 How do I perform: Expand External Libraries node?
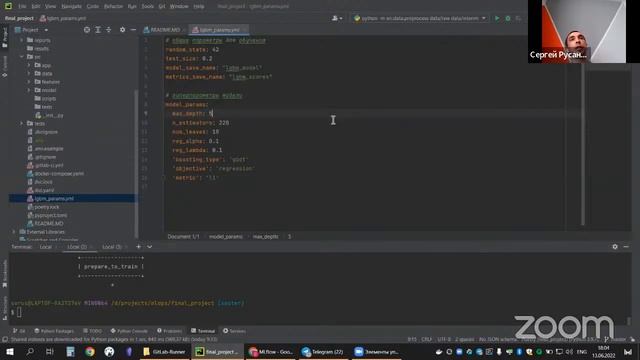(x=14, y=232)
